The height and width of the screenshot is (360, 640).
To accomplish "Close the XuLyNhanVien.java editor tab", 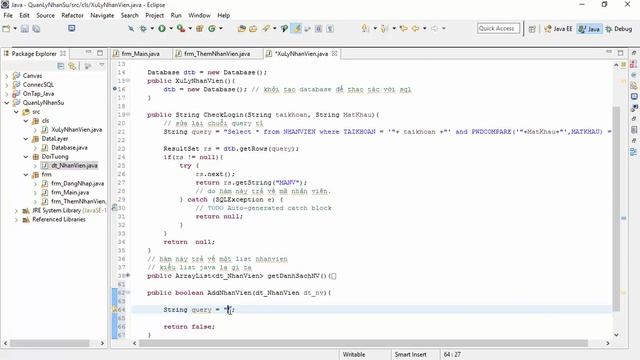I will click(x=335, y=53).
